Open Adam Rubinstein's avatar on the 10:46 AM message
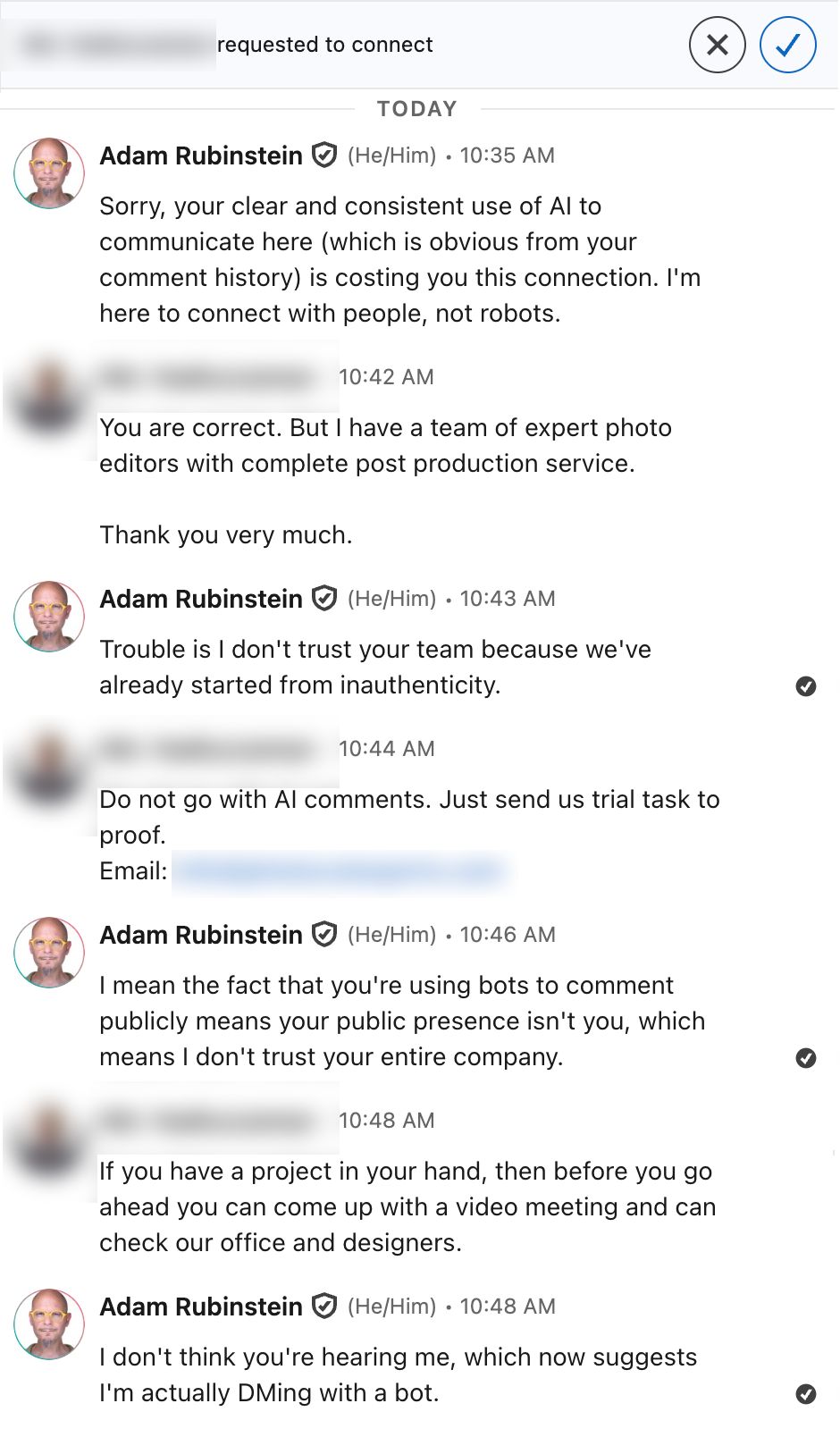The height and width of the screenshot is (1437, 840). [49, 953]
